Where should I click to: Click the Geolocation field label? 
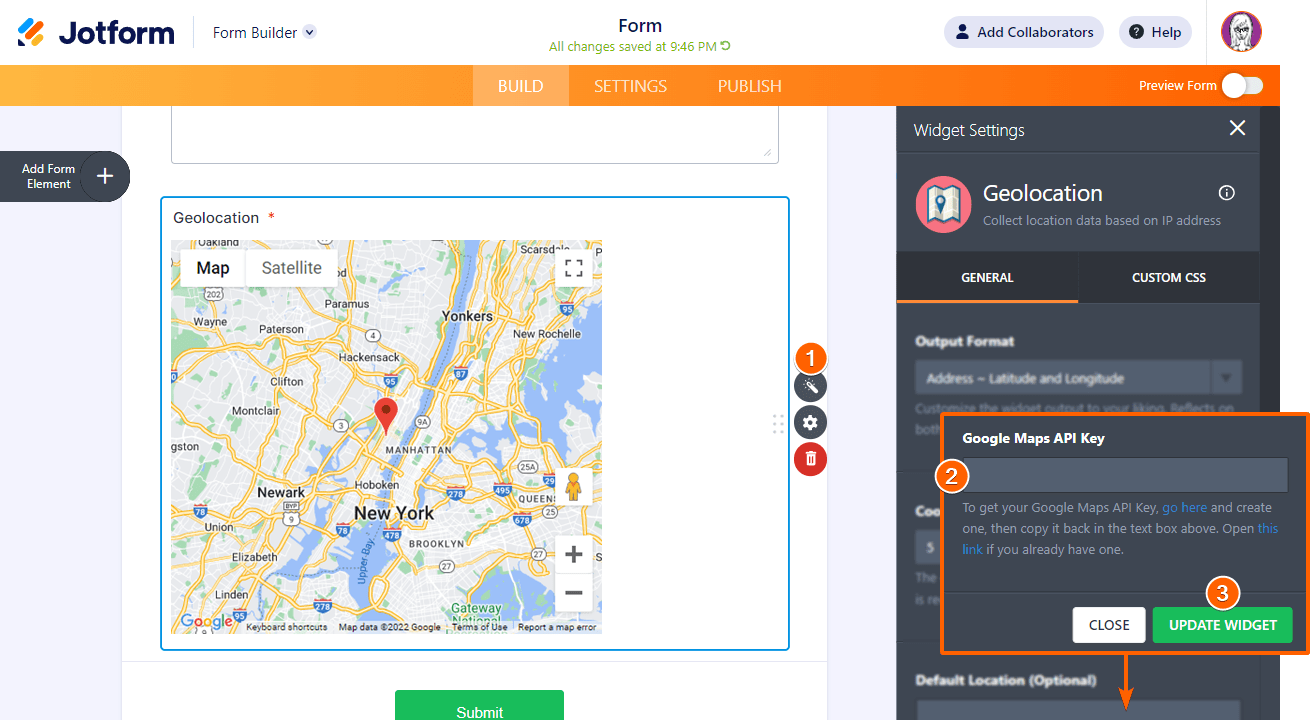[216, 218]
